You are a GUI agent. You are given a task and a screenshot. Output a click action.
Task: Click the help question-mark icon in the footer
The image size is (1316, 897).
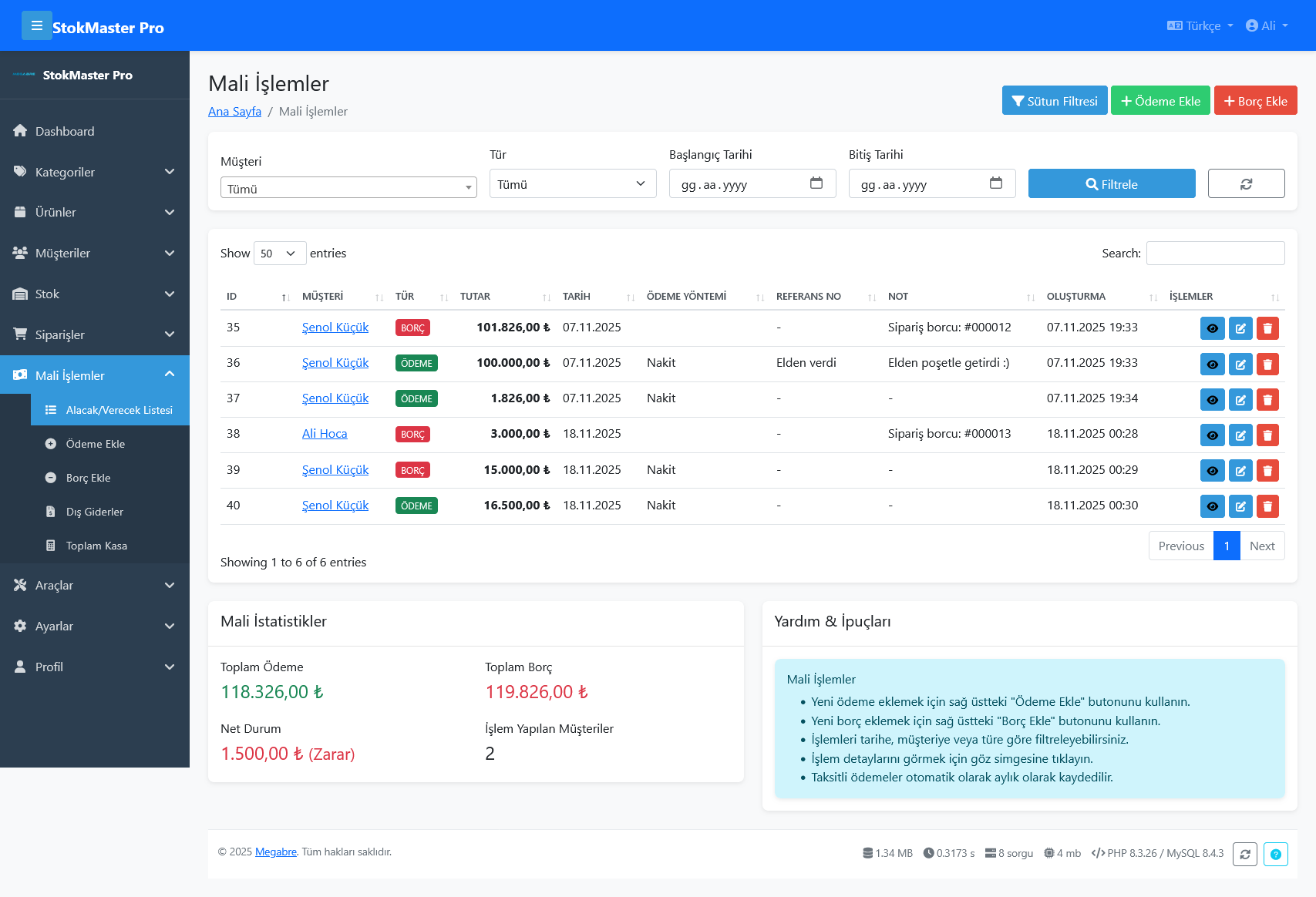pyautogui.click(x=1275, y=854)
